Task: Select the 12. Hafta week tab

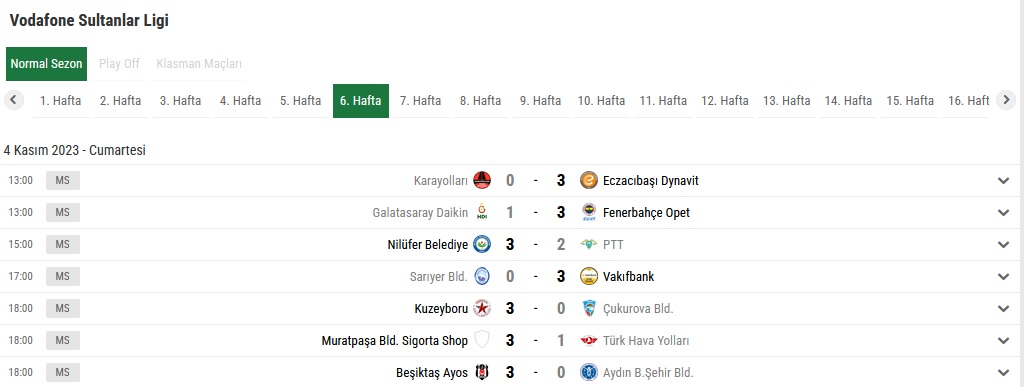Action: pos(725,101)
